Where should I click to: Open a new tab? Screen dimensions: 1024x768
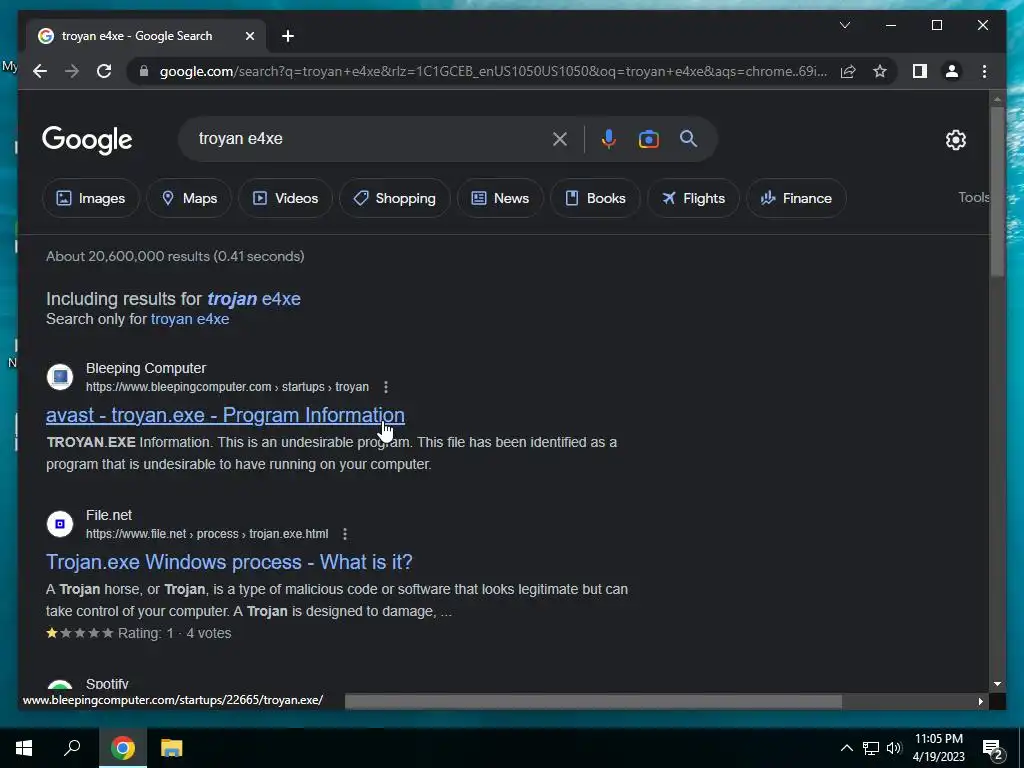click(288, 36)
